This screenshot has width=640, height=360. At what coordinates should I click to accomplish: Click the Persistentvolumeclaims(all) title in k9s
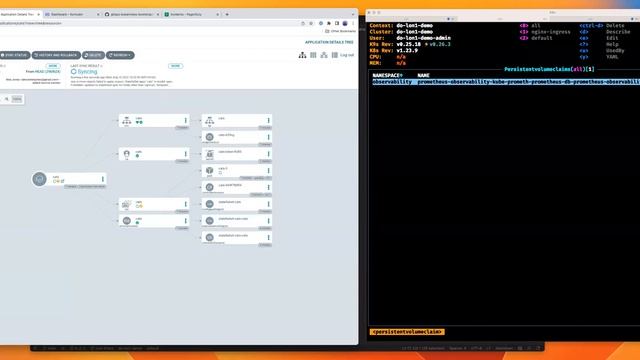(549, 69)
